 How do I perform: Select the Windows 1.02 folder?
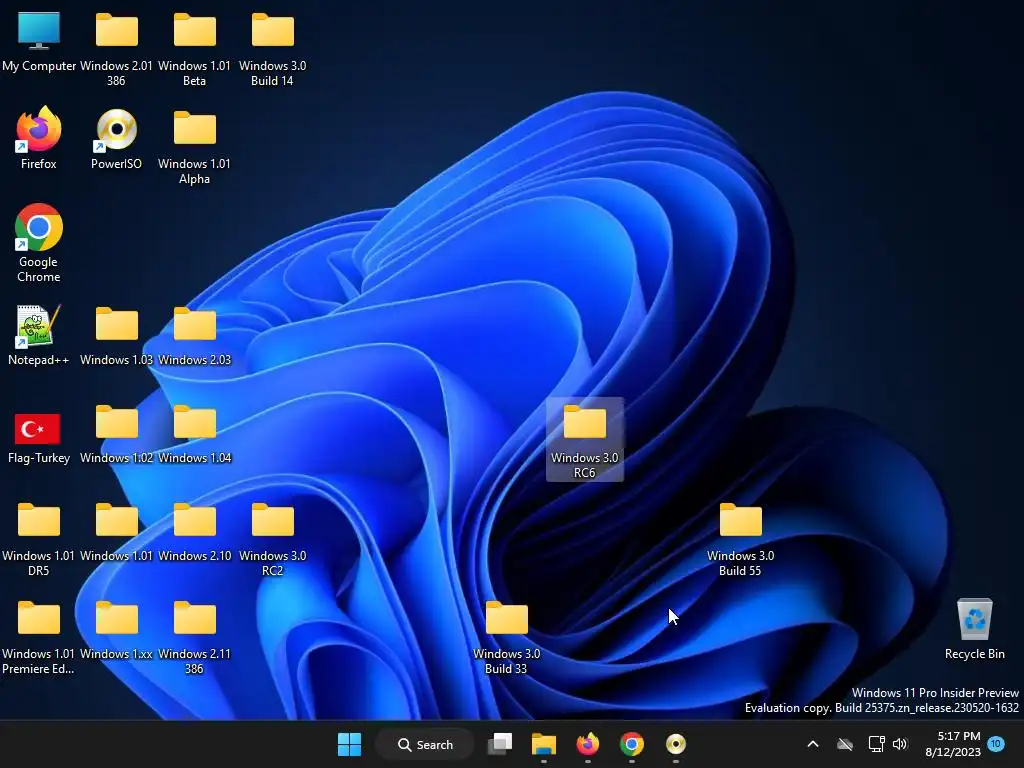click(x=116, y=434)
